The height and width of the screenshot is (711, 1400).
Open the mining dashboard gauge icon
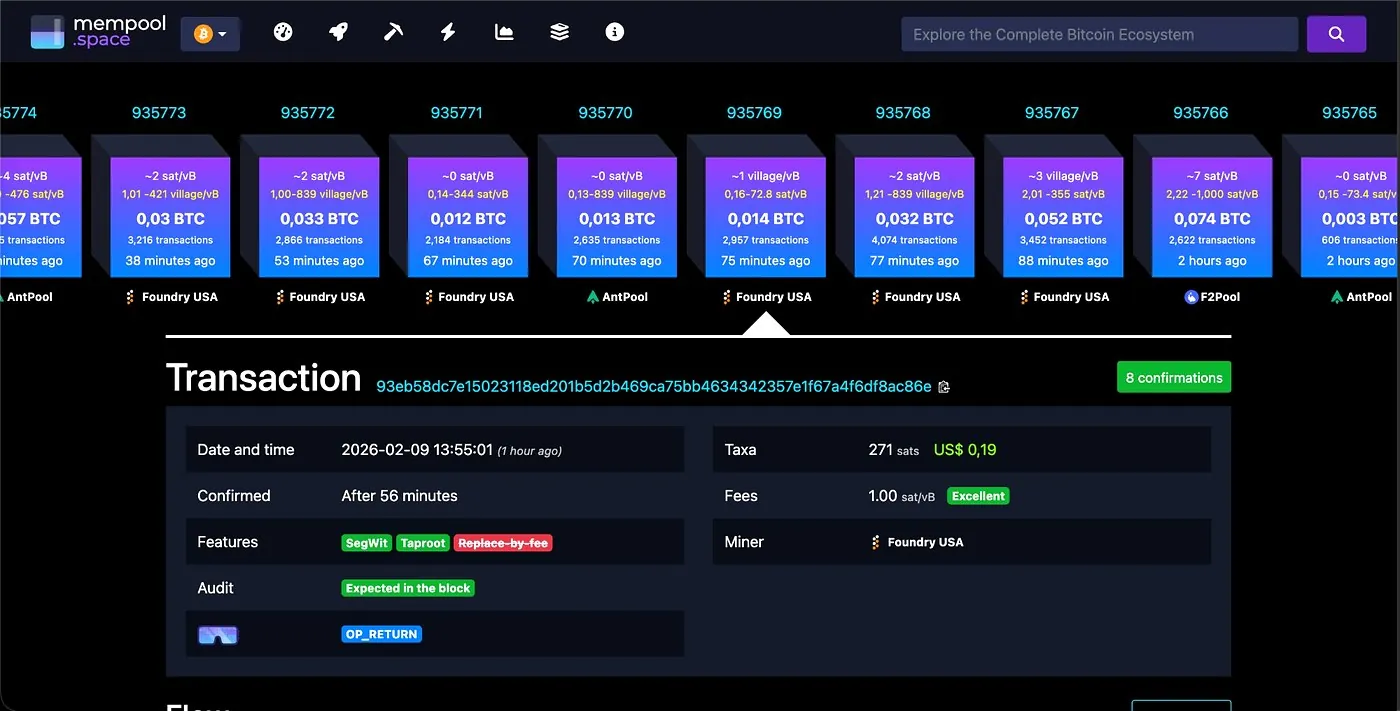point(283,31)
